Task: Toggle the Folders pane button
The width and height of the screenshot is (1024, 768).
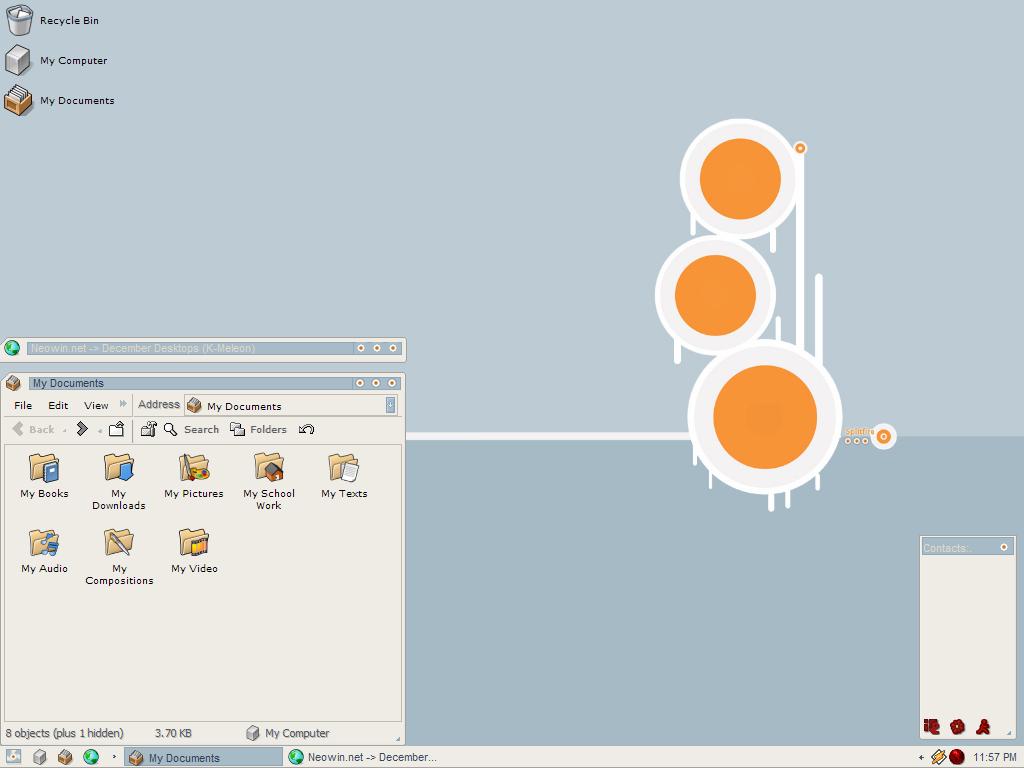Action: click(258, 429)
